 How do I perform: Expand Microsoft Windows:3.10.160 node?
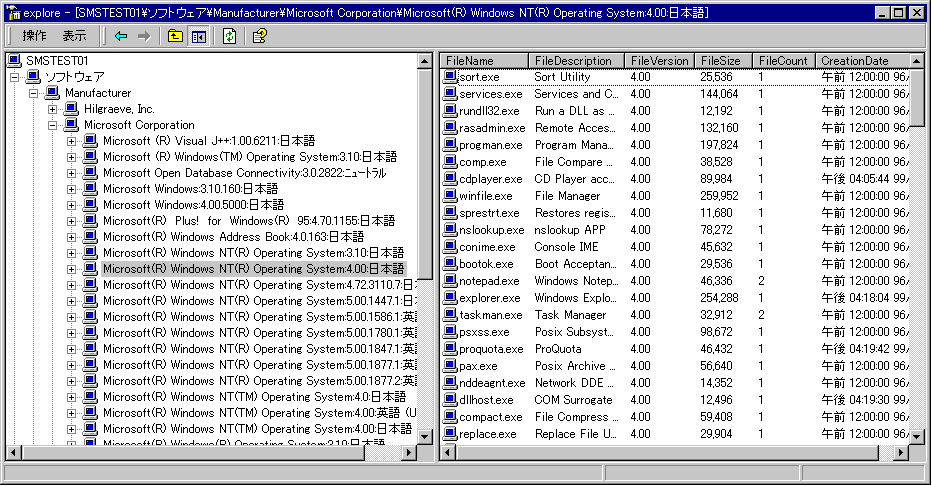pos(71,190)
